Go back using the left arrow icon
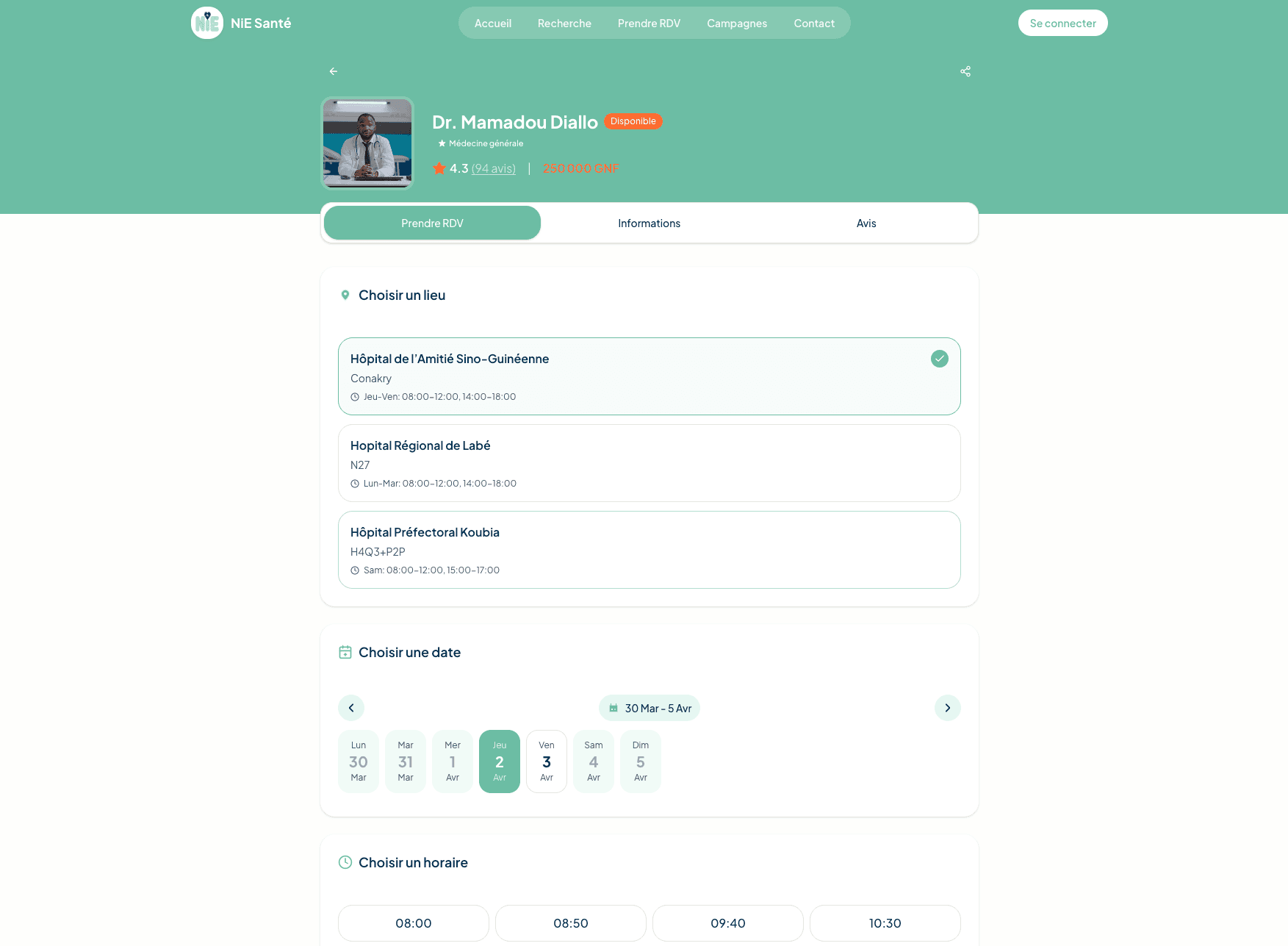The width and height of the screenshot is (1288, 946). pos(334,71)
